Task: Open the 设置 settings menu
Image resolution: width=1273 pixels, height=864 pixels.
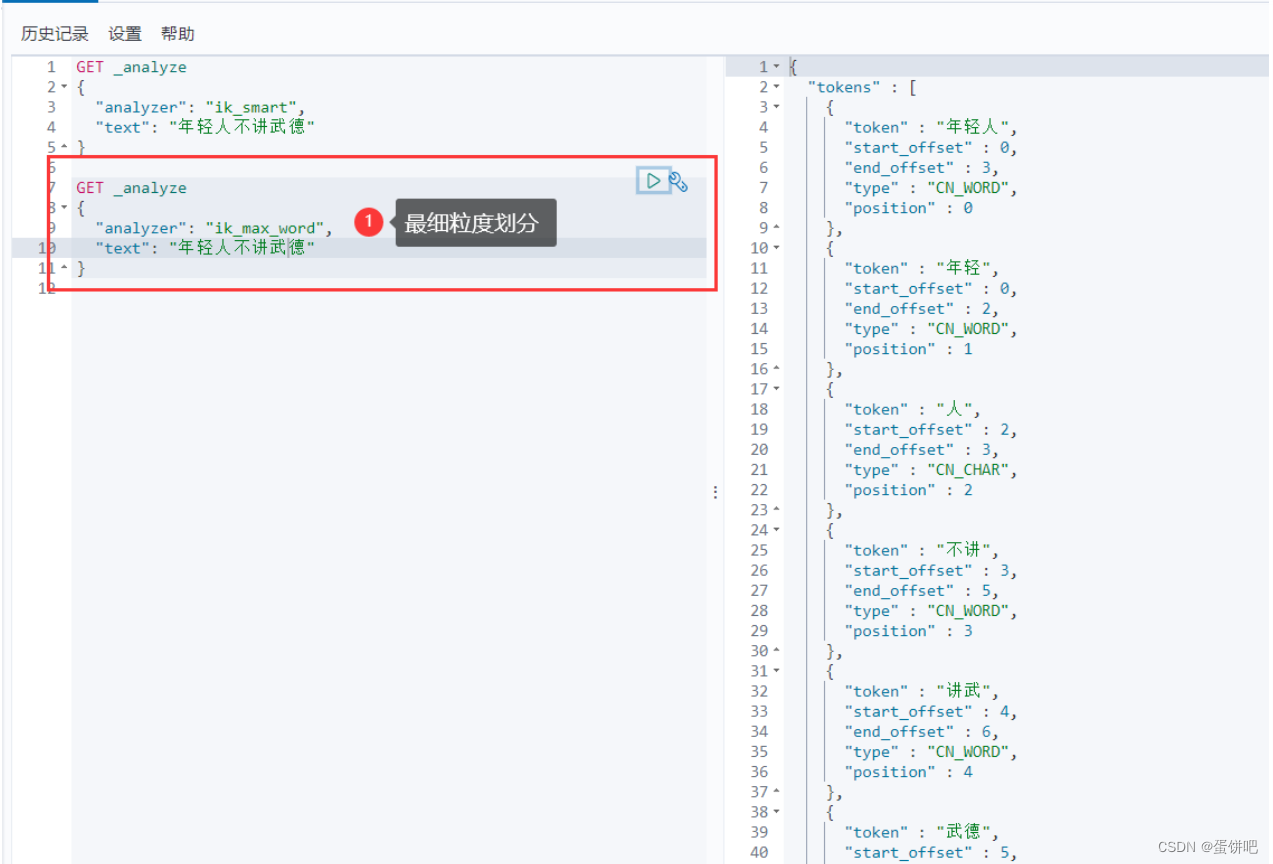Action: pos(125,34)
